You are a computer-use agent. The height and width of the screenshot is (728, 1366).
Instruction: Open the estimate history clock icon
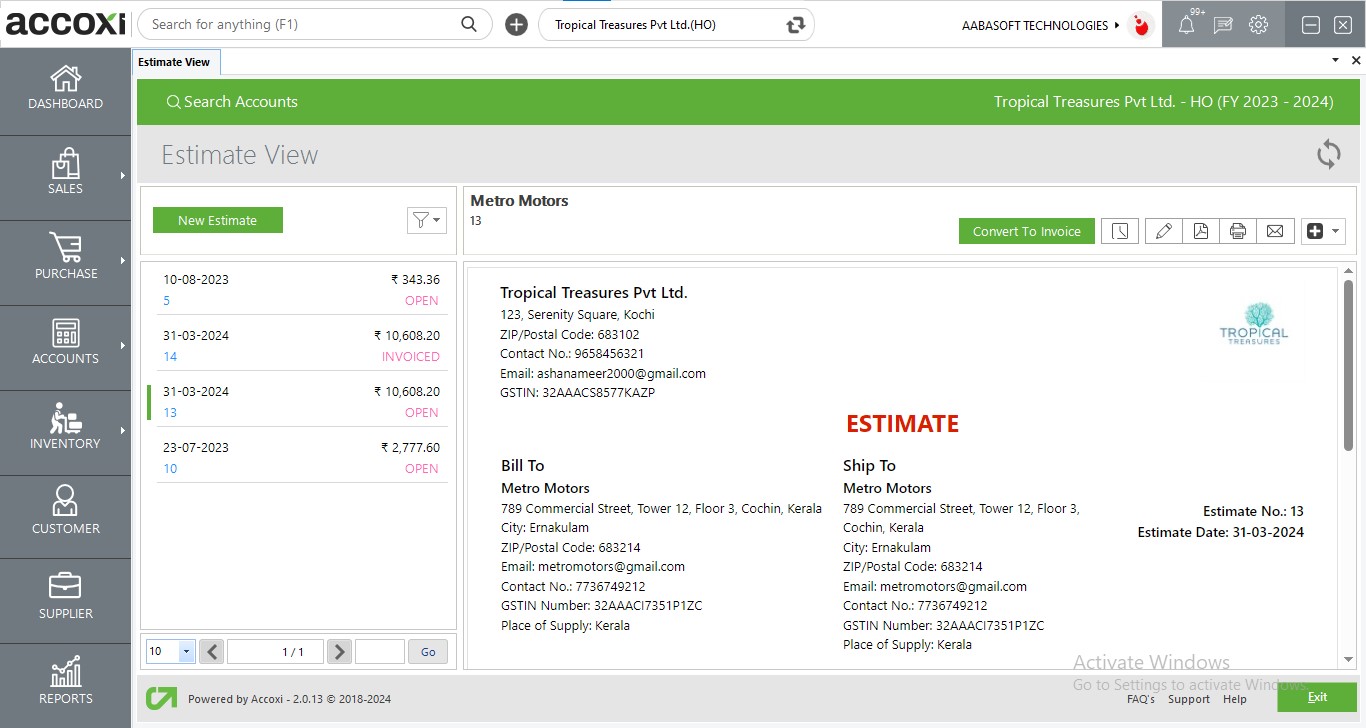(1120, 231)
